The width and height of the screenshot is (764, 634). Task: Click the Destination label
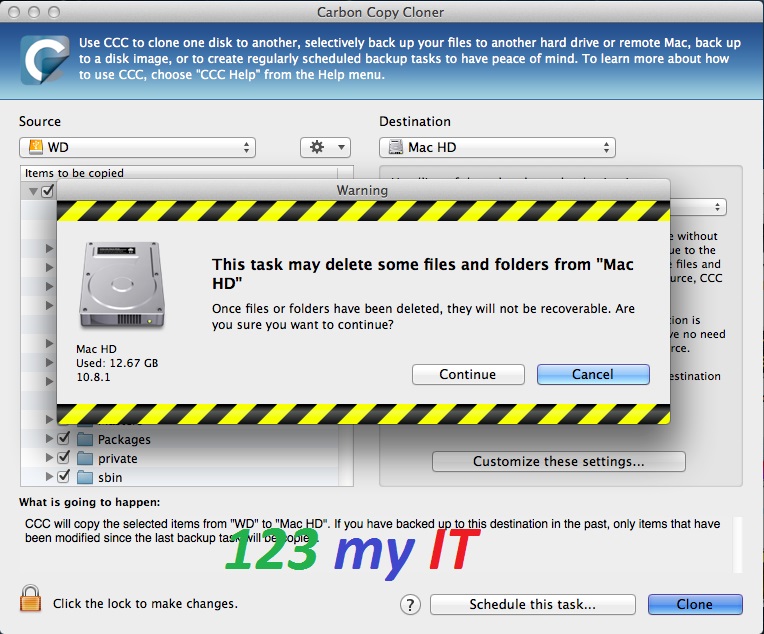click(x=415, y=121)
